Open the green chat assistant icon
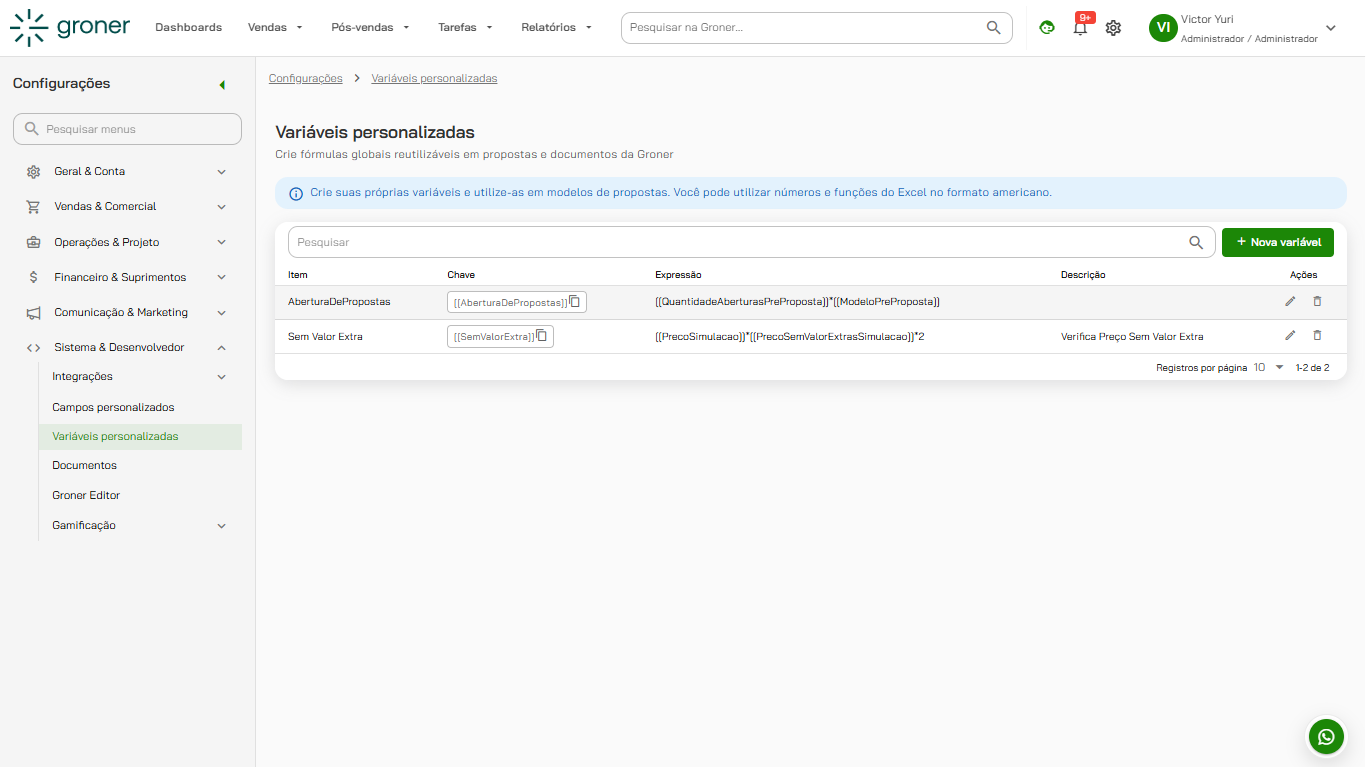Viewport: 1366px width, 768px height. click(x=1047, y=28)
